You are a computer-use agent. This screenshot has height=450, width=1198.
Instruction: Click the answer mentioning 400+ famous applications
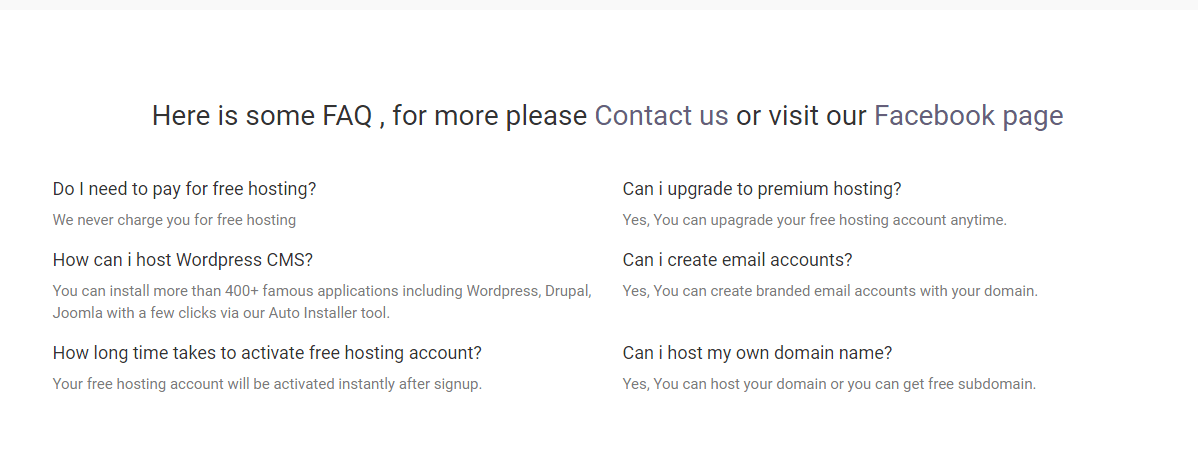[322, 302]
